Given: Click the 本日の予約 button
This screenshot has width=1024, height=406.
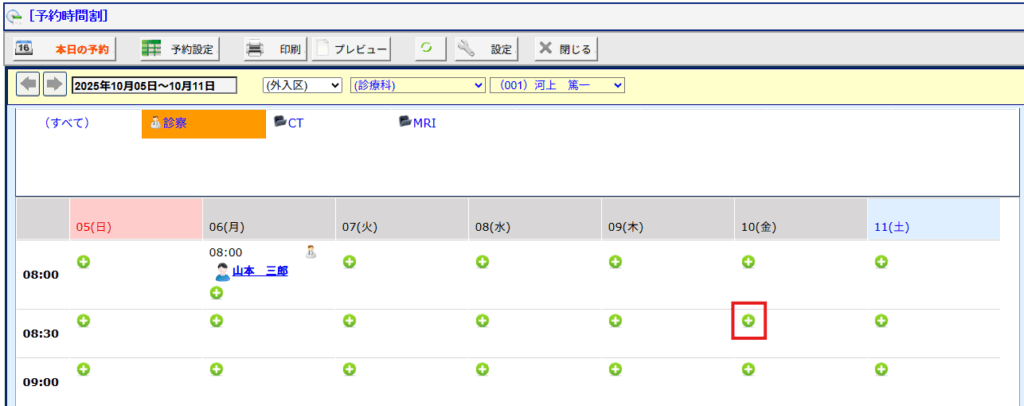Looking at the screenshot, I should click(66, 48).
